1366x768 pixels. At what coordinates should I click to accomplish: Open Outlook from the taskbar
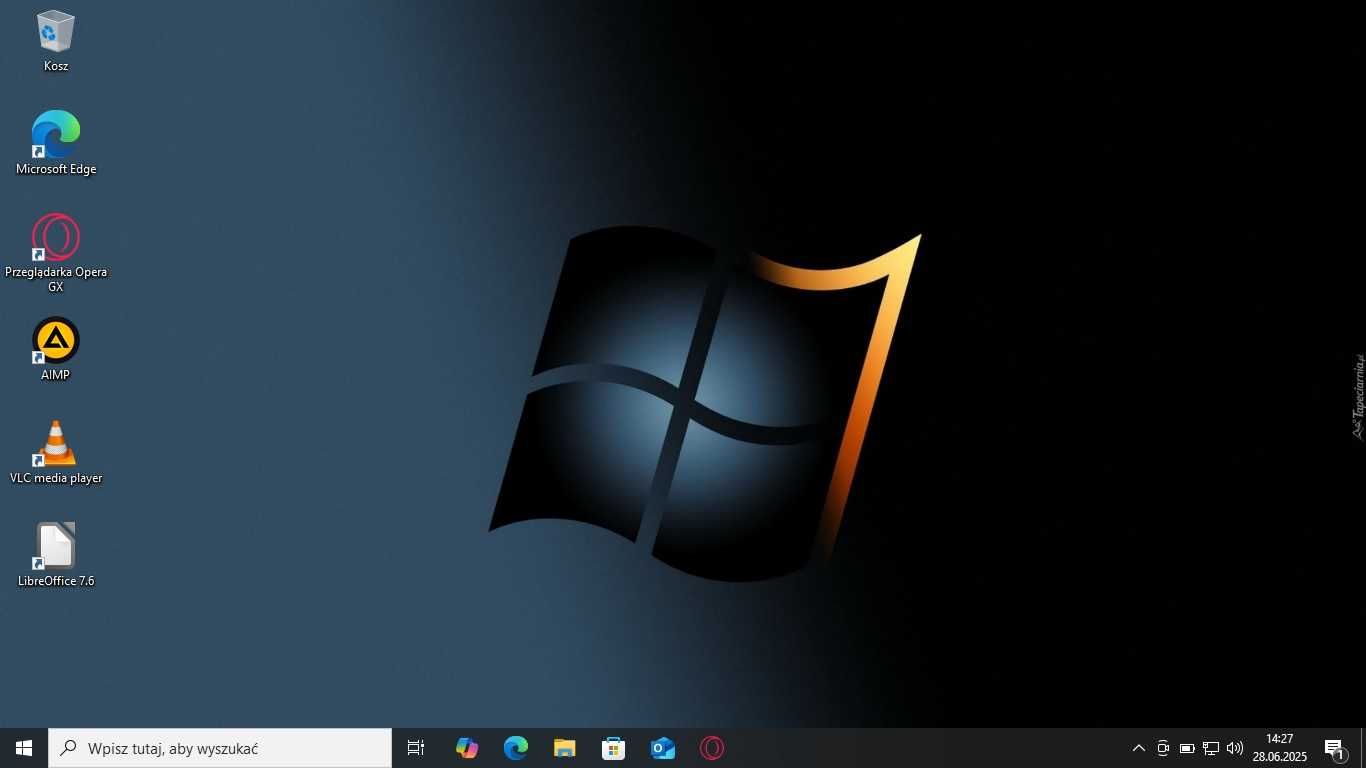[663, 748]
